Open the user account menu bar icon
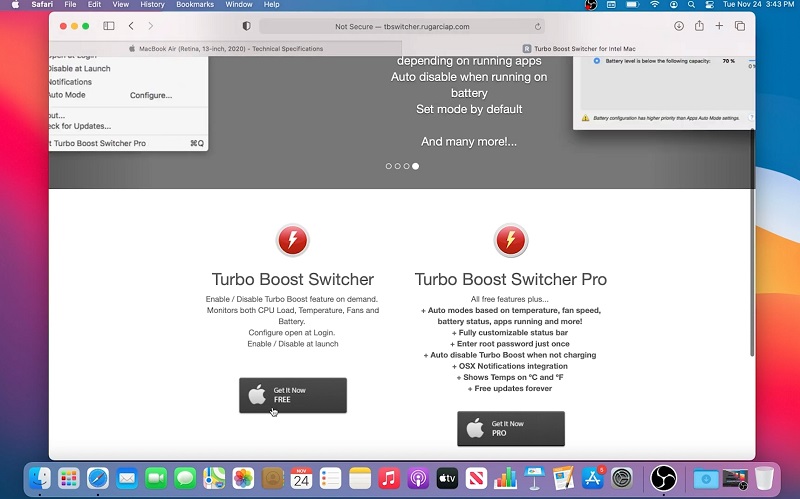 [x=674, y=5]
